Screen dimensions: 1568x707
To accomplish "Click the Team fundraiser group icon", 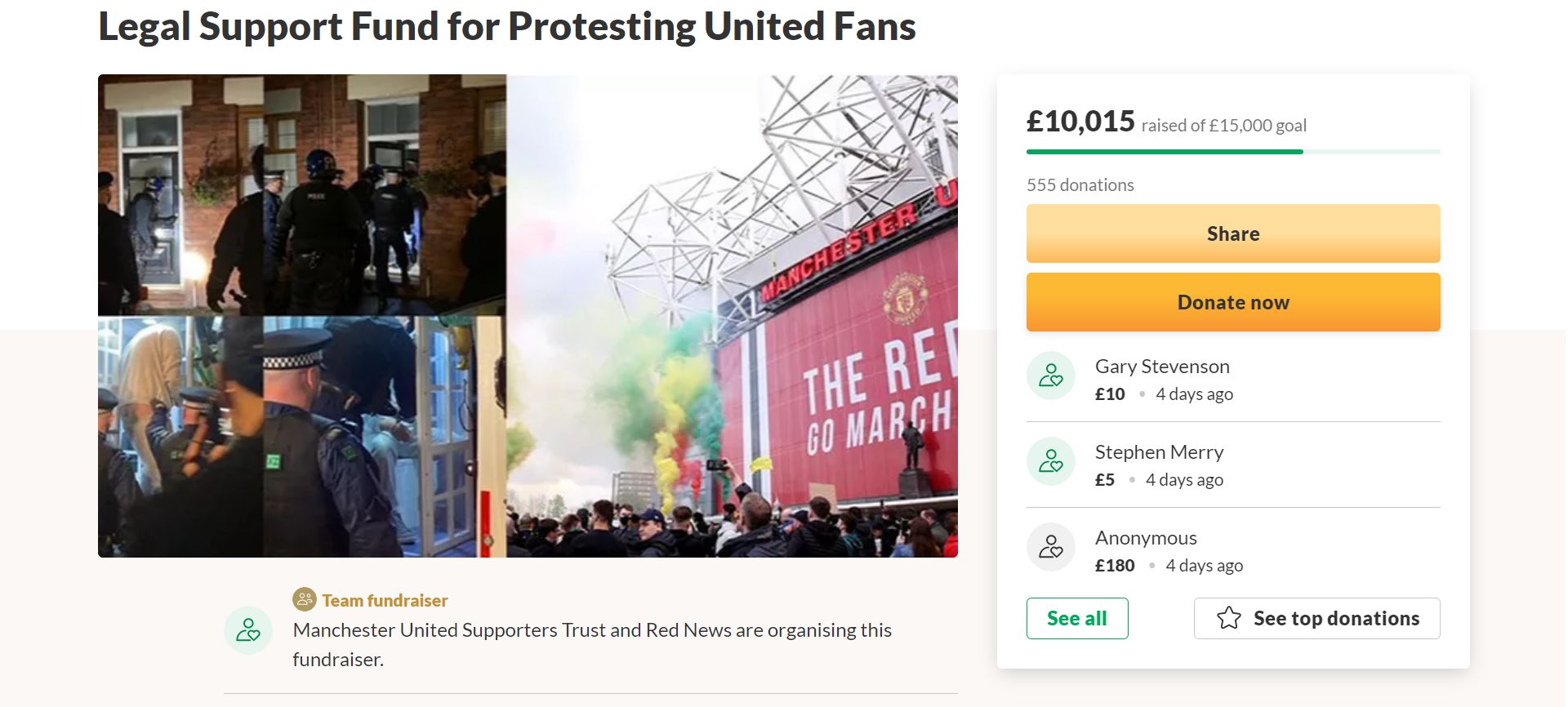I will [304, 600].
